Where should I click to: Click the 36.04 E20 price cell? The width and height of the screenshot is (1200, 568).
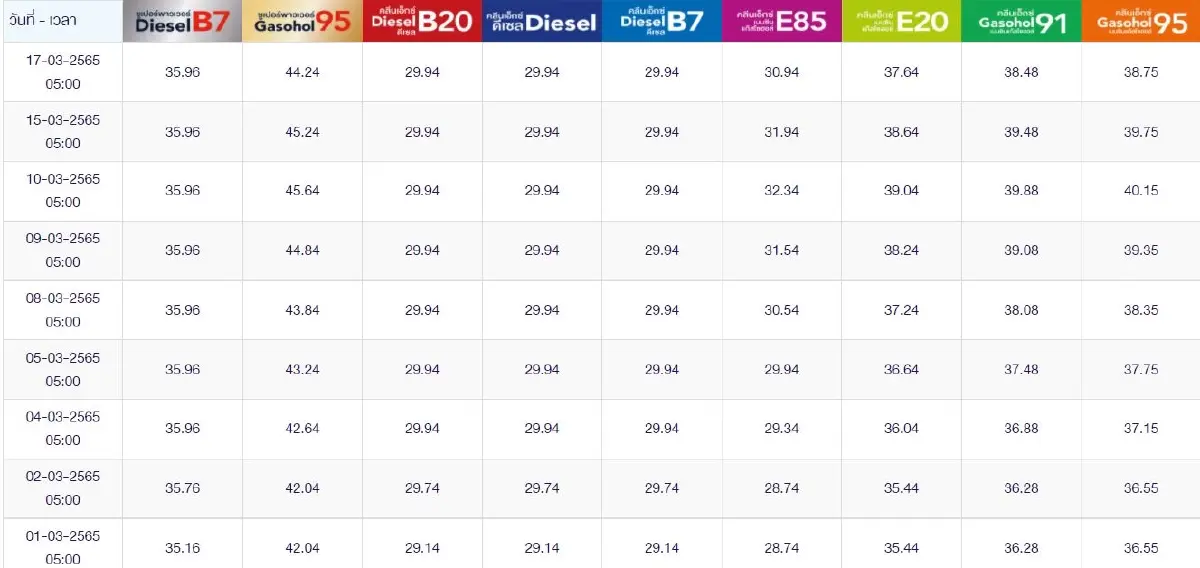point(902,428)
